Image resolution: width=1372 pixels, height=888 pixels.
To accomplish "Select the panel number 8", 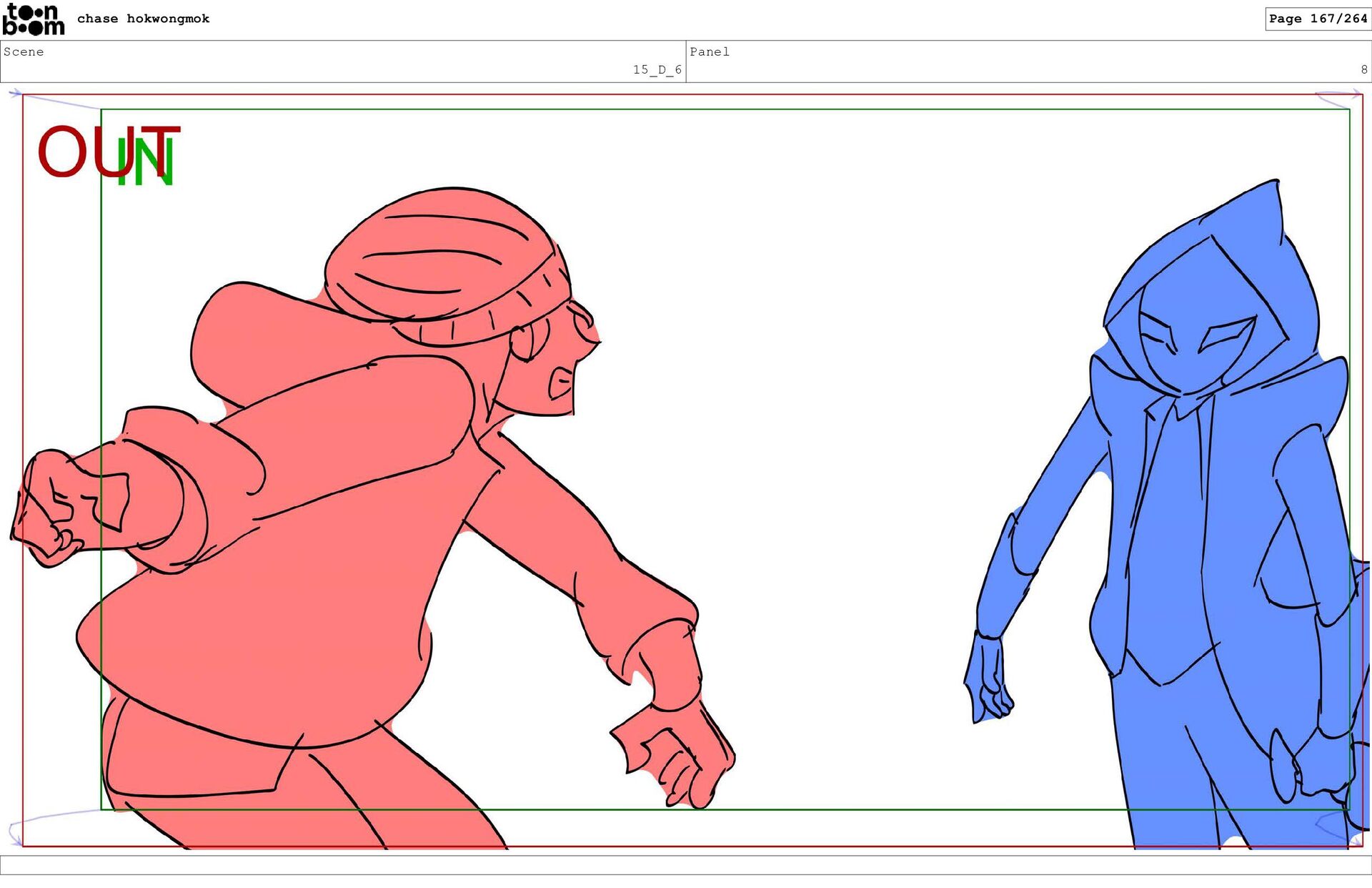I will [1363, 69].
